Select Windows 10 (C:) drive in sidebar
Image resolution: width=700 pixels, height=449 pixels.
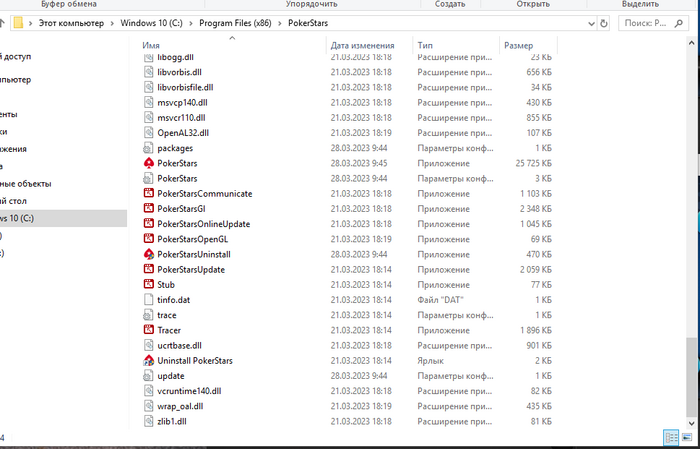pyautogui.click(x=63, y=218)
